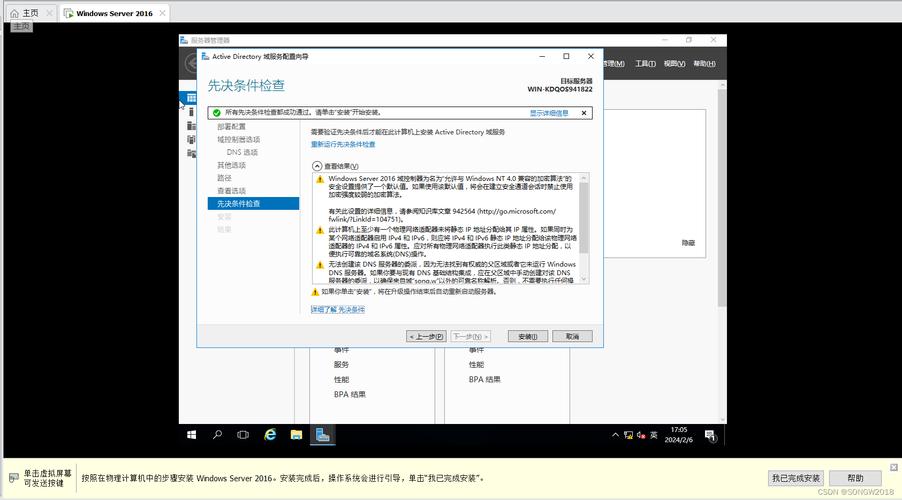Image resolution: width=902 pixels, height=500 pixels.
Task: Click target server name WIN-KDQOS941822
Action: coord(560,89)
